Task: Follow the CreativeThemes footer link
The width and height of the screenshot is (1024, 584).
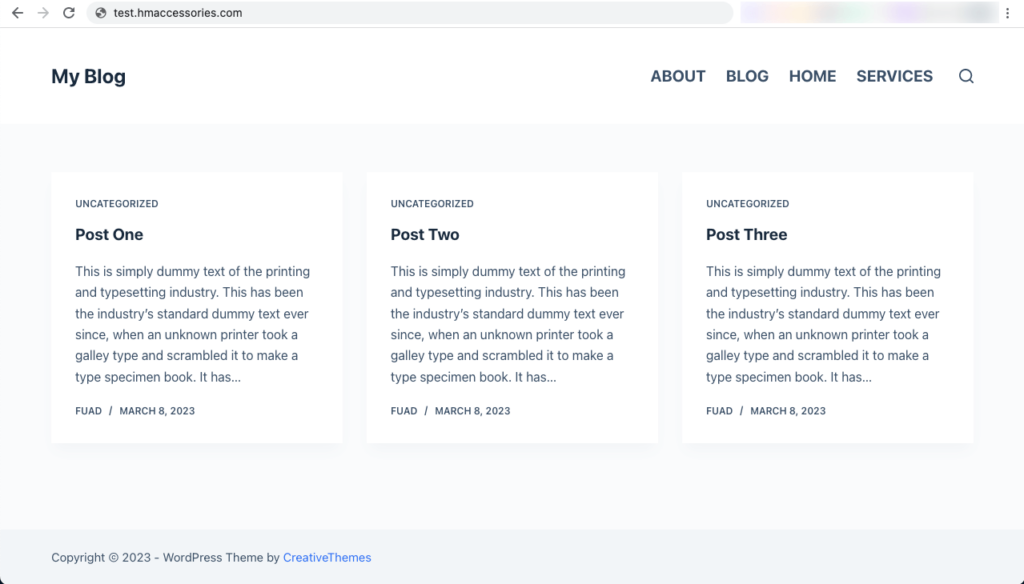Action: (x=327, y=557)
